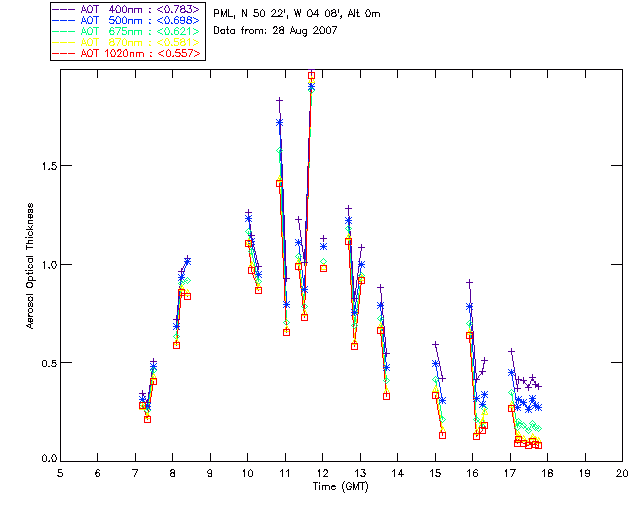Click the y-axis tick label 1.0
Screen dimensions: 640x512
(x=46, y=264)
